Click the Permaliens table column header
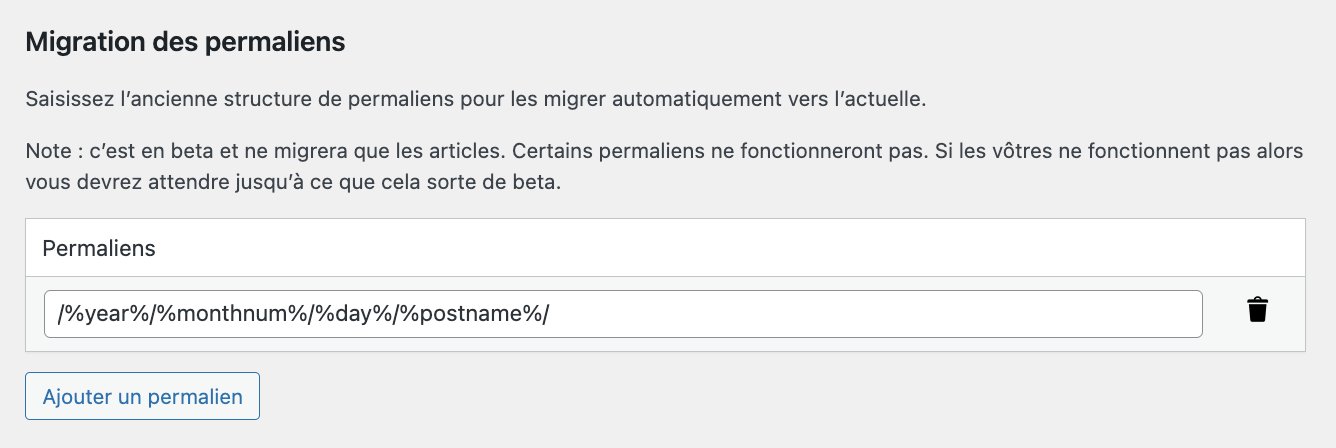Screen dimensions: 1336x448 point(99,248)
